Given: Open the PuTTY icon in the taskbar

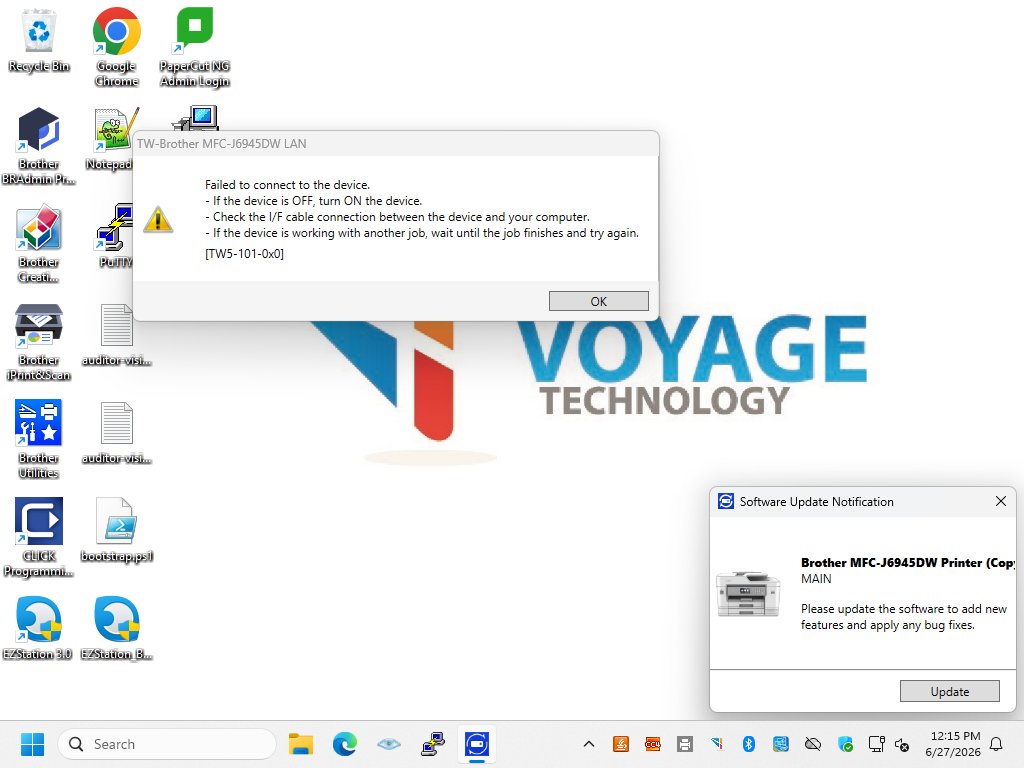Looking at the screenshot, I should 433,744.
